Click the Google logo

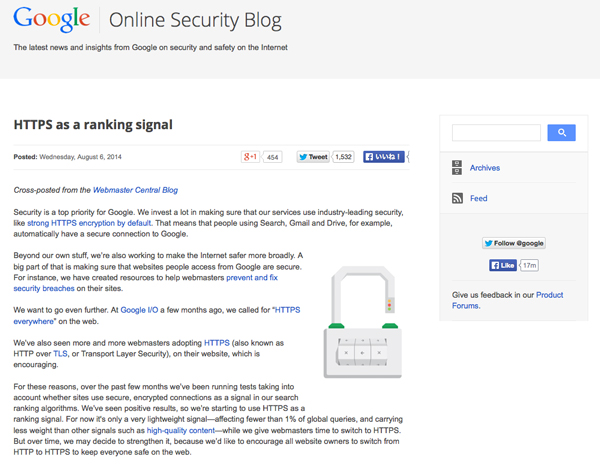click(53, 19)
